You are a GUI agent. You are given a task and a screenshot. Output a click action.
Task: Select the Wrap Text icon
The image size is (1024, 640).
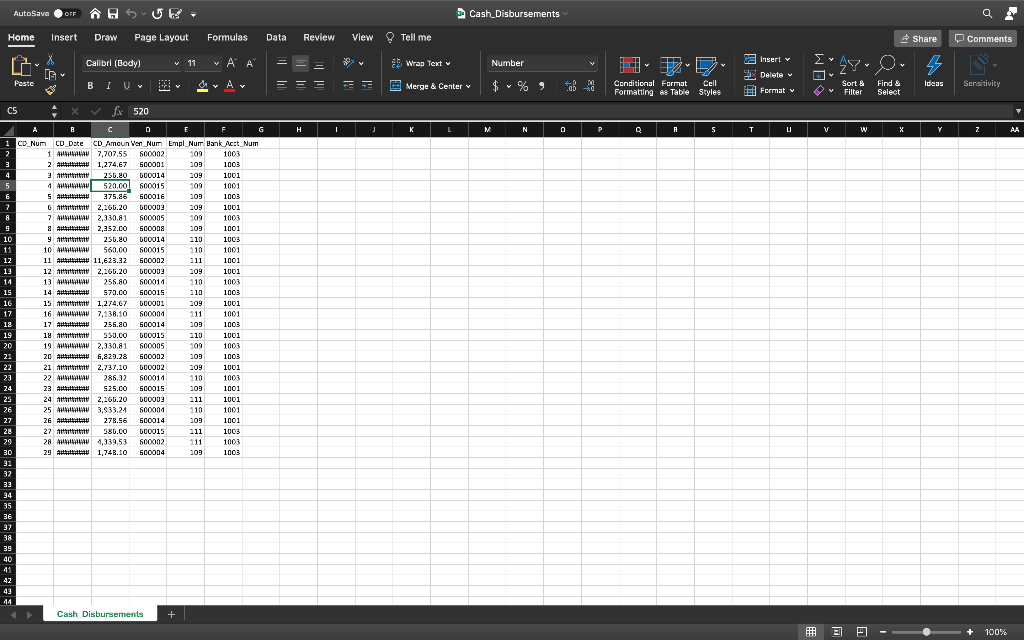pyautogui.click(x=399, y=63)
